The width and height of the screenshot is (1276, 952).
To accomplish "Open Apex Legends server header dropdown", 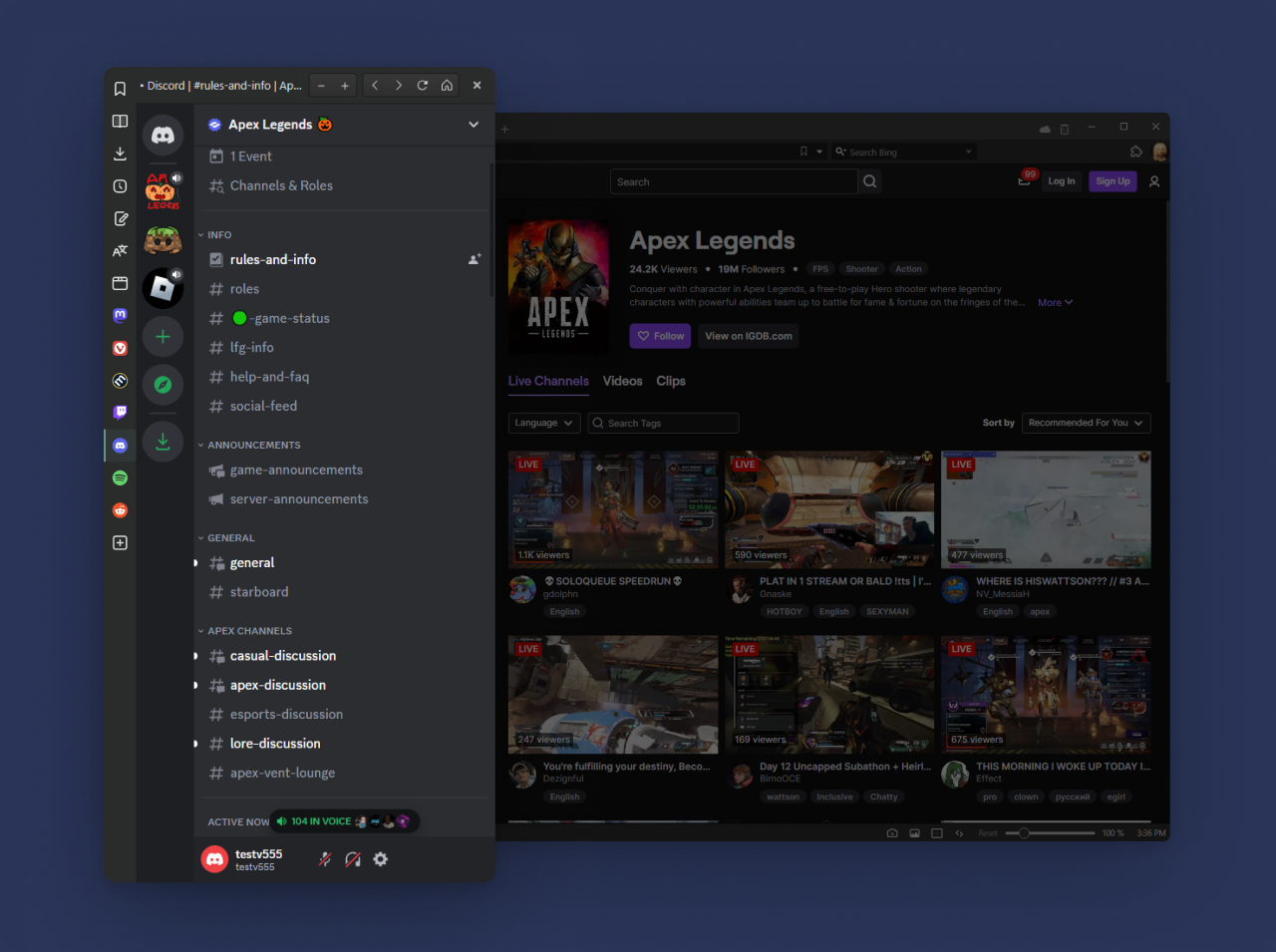I will [x=474, y=125].
